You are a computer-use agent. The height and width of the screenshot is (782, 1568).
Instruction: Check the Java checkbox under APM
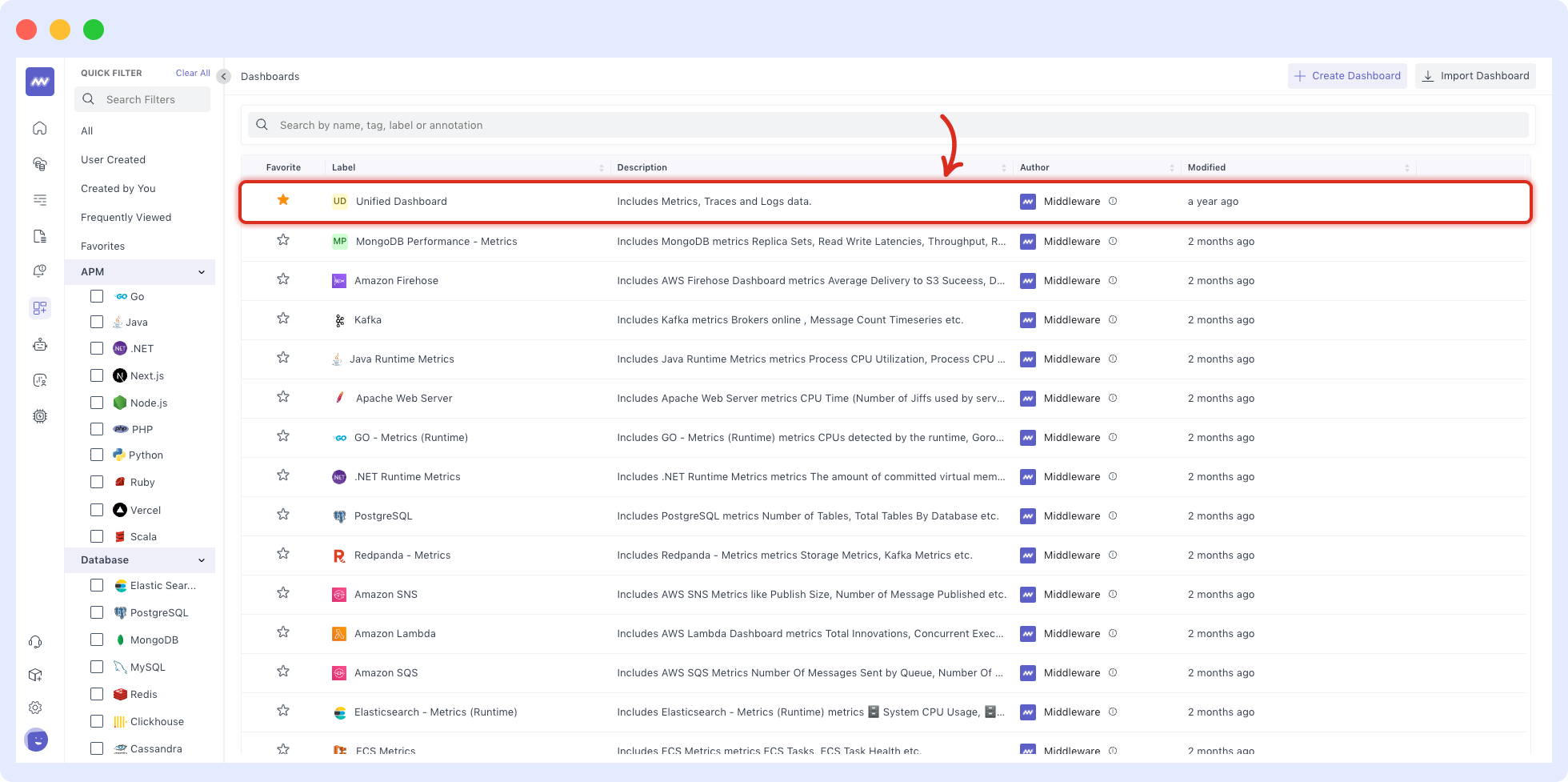pyautogui.click(x=97, y=322)
